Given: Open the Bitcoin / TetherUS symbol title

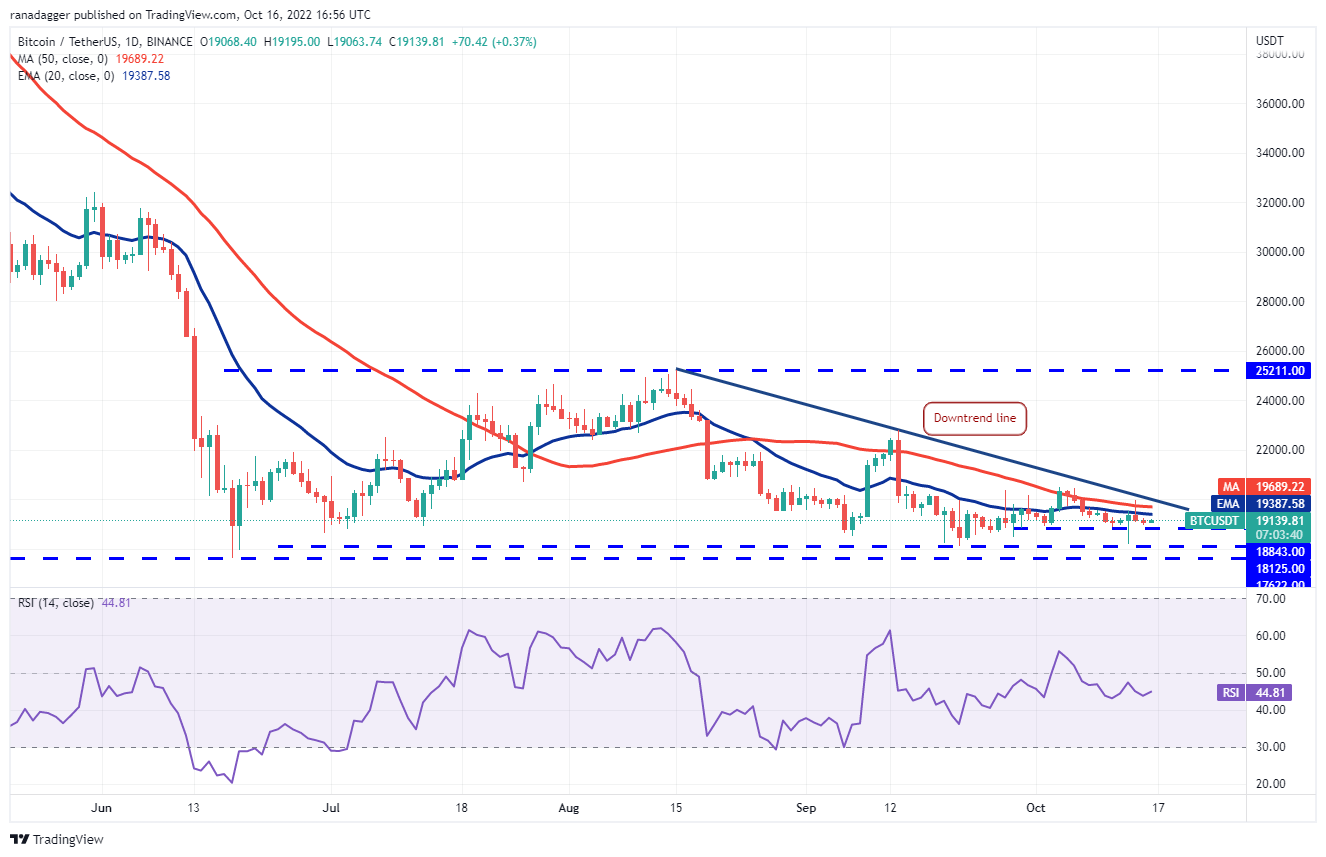Looking at the screenshot, I should [x=70, y=42].
